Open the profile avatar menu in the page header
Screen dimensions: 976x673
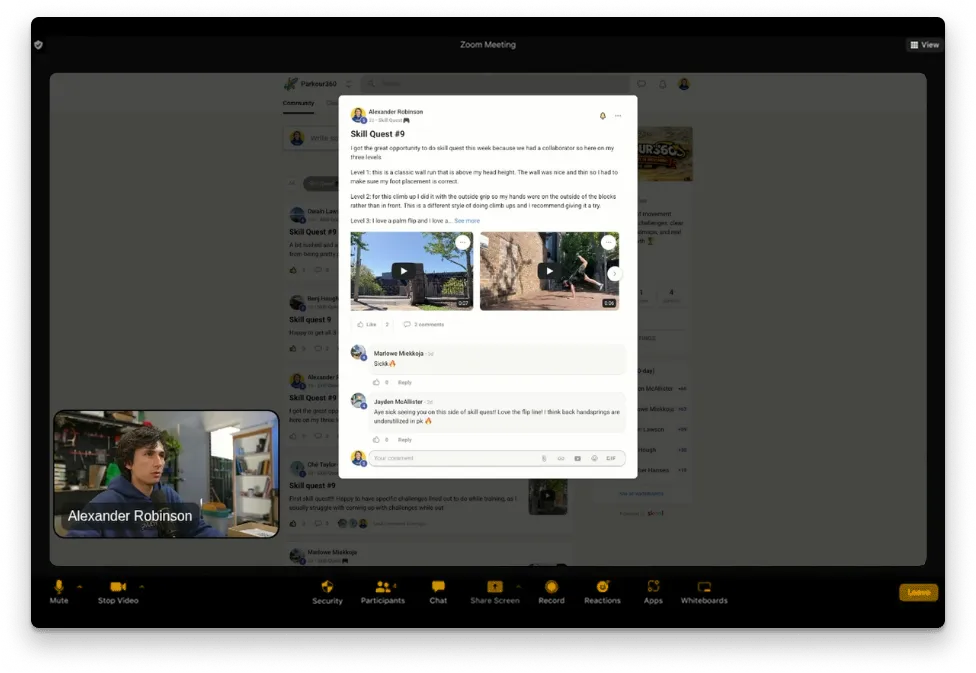point(684,83)
